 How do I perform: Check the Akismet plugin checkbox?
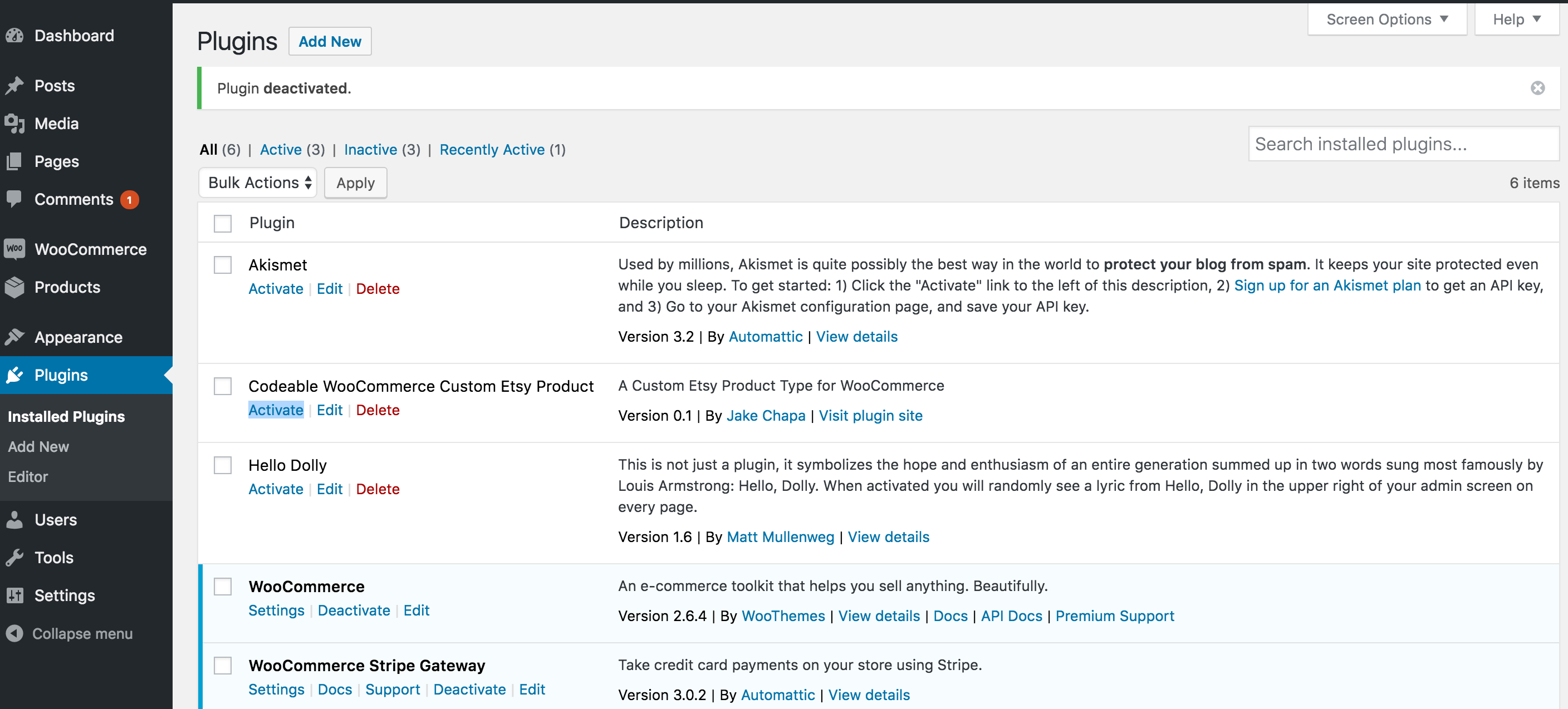(x=223, y=265)
